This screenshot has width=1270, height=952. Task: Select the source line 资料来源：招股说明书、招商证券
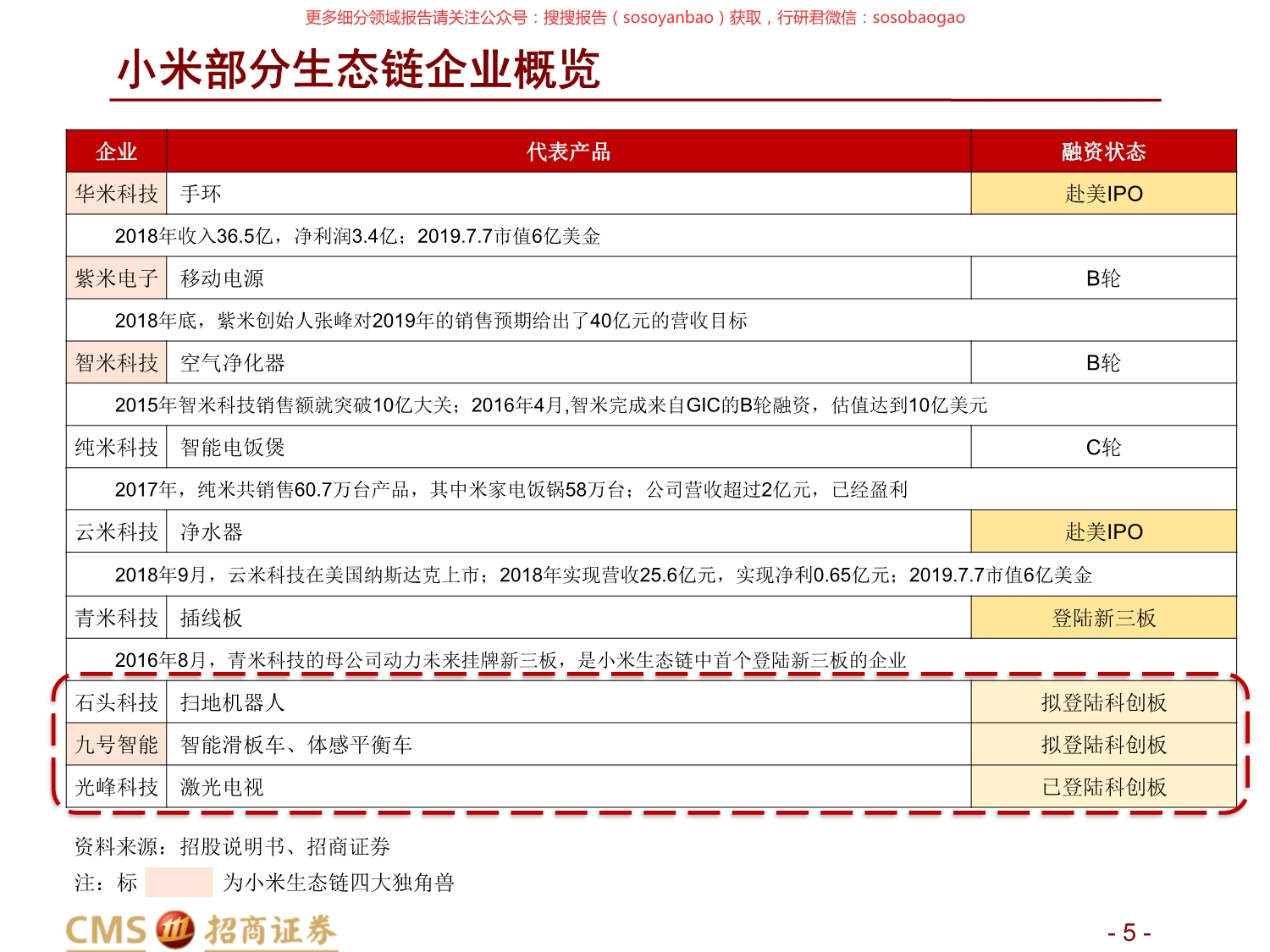click(x=233, y=846)
